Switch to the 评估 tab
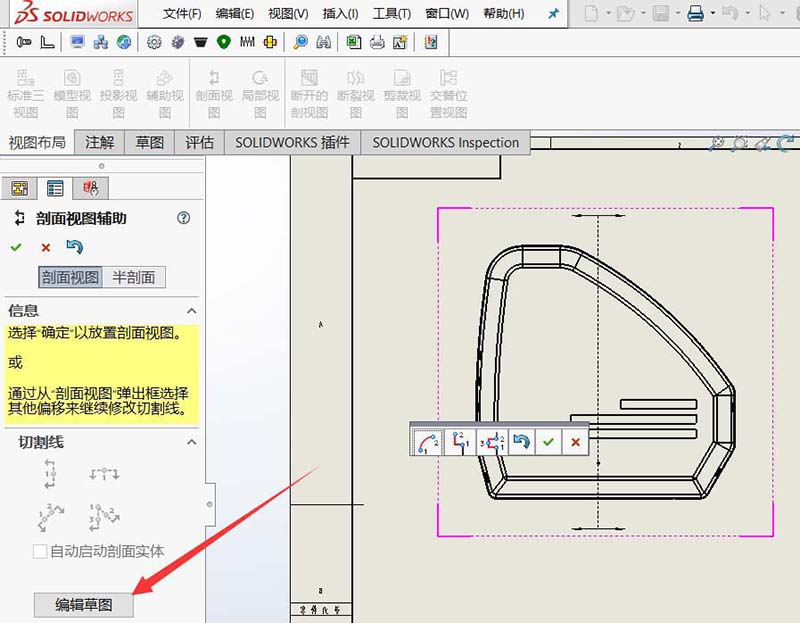 click(x=199, y=142)
